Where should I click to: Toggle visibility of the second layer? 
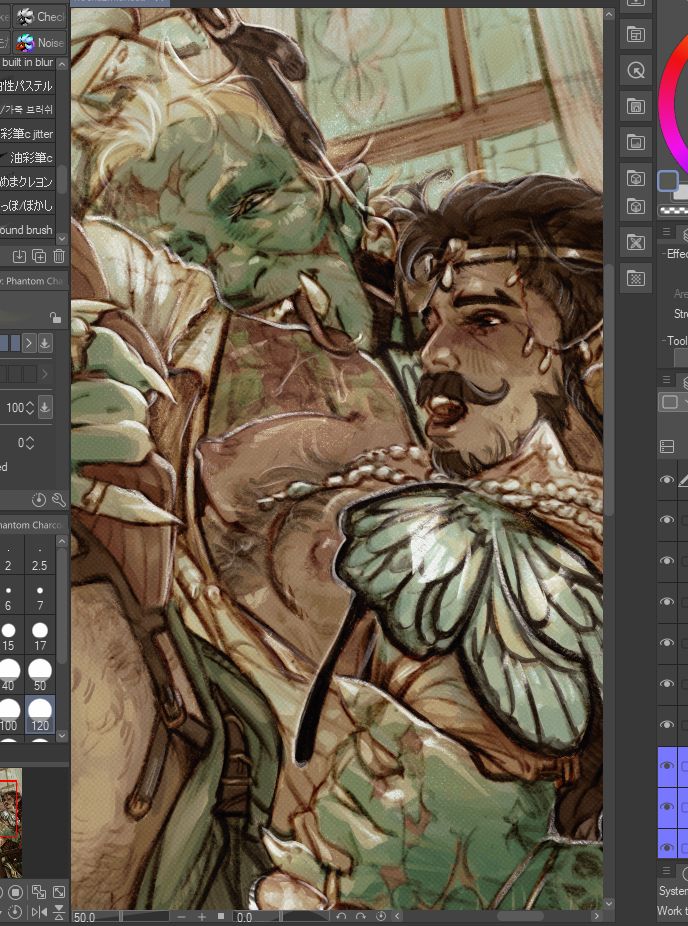coord(667,520)
